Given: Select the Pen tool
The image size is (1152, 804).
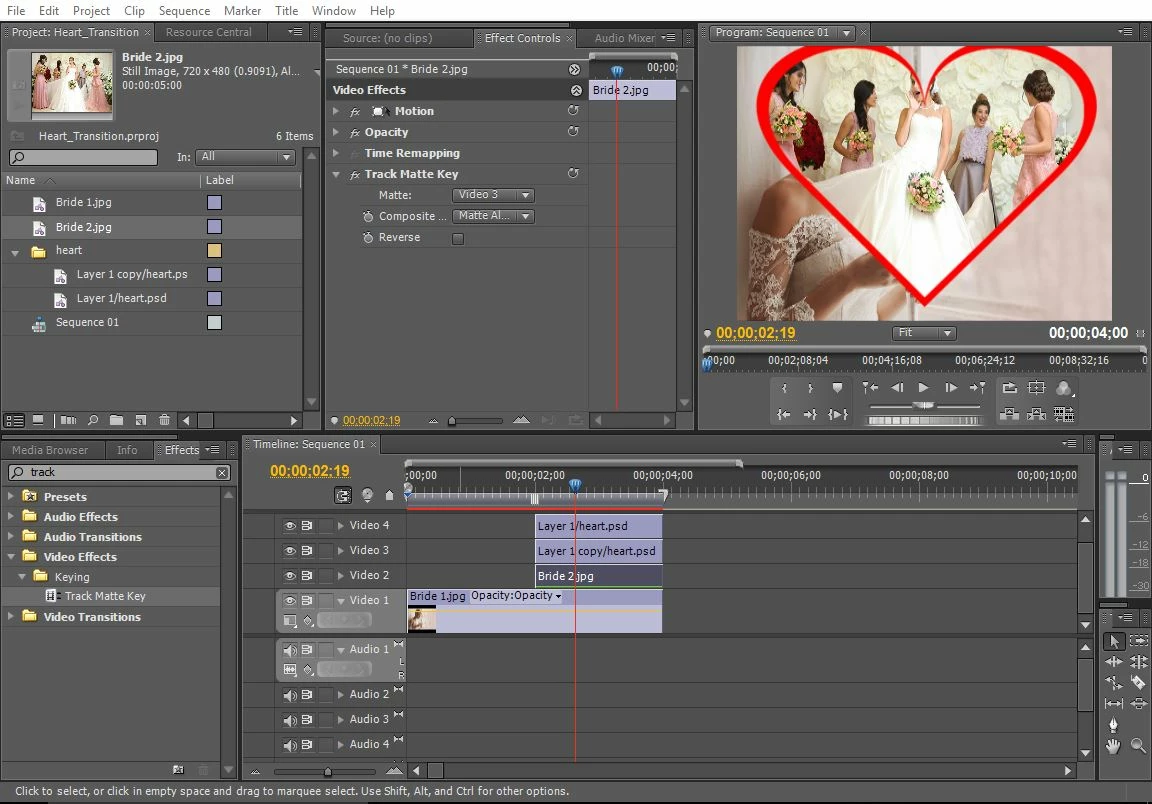Looking at the screenshot, I should click(1114, 725).
